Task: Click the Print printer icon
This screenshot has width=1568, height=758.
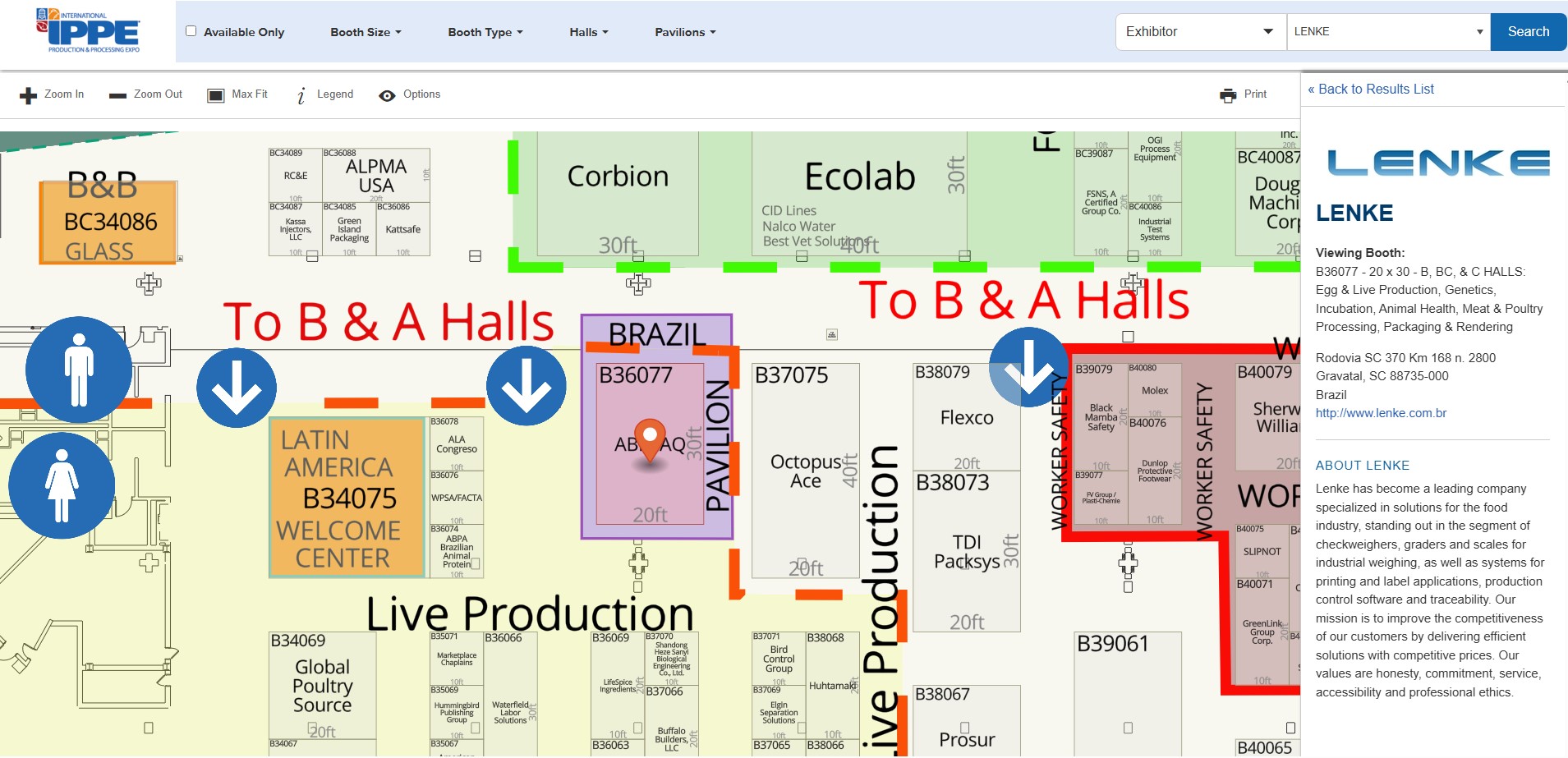Action: (x=1228, y=95)
